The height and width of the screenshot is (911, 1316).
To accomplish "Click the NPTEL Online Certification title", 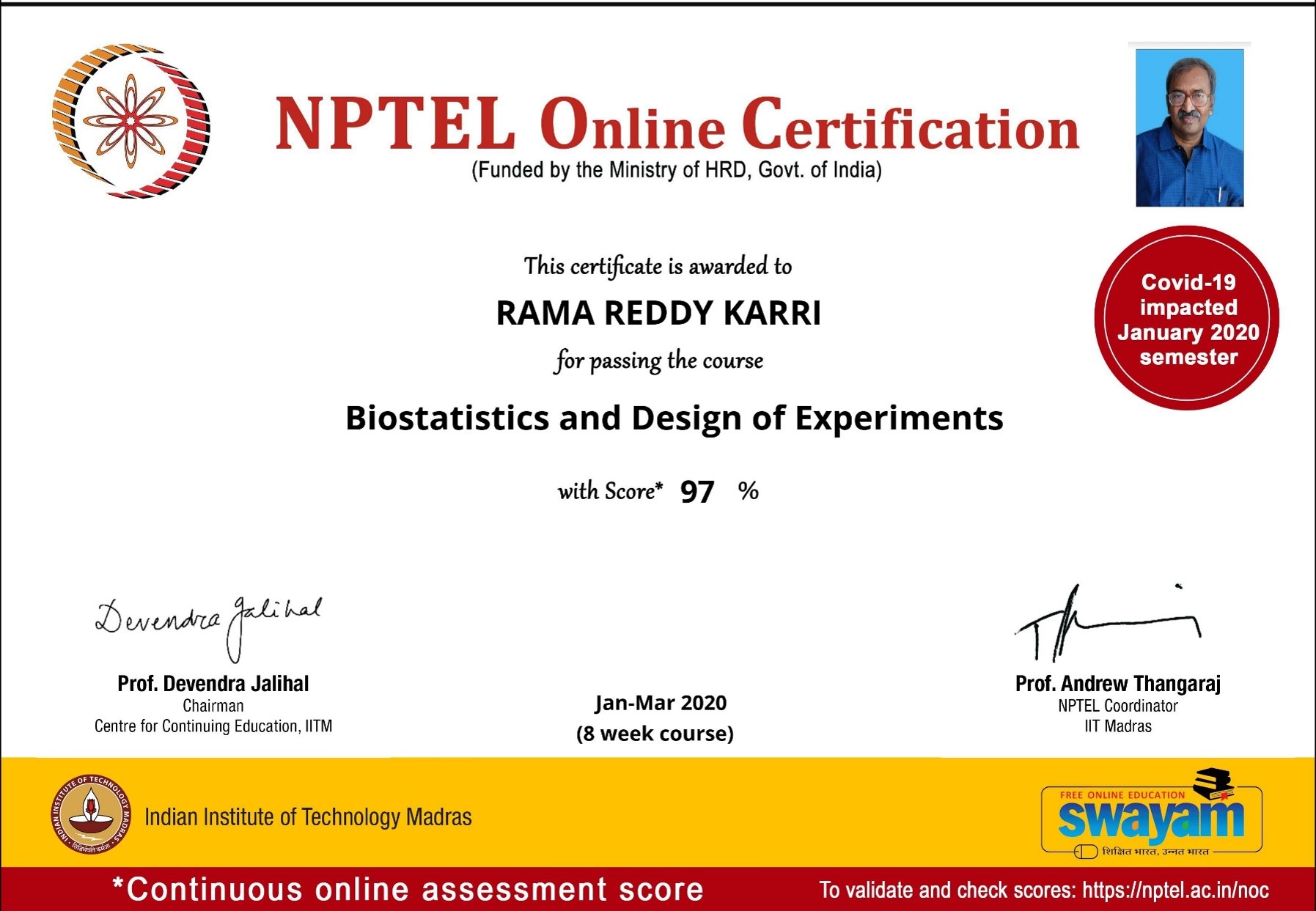I will [677, 123].
